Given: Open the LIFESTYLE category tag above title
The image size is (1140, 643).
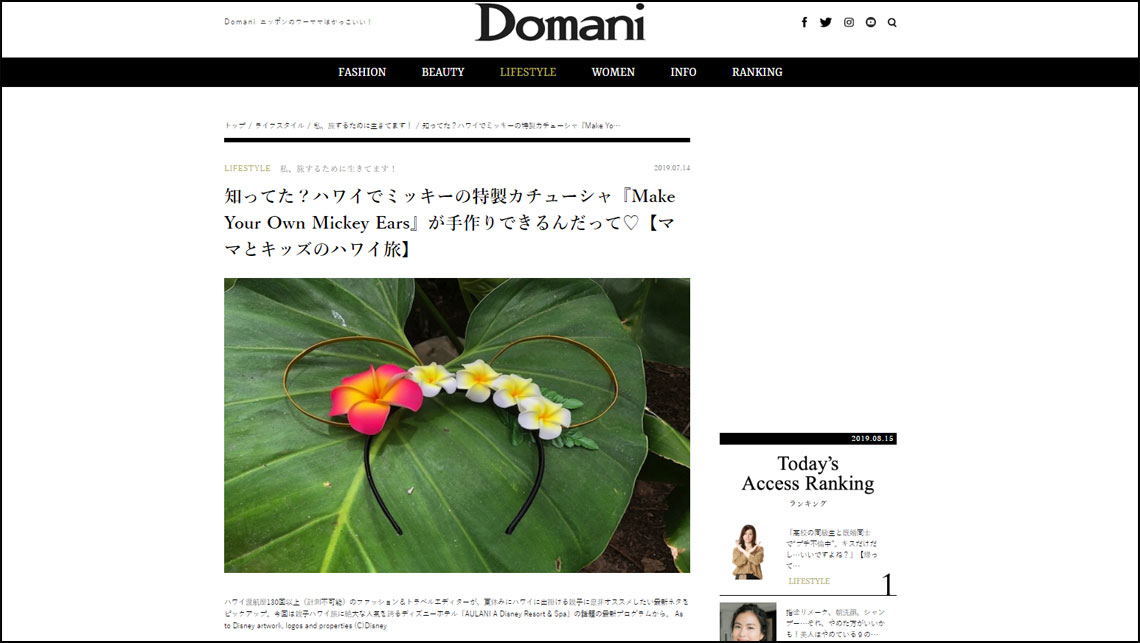Looking at the screenshot, I should point(247,168).
